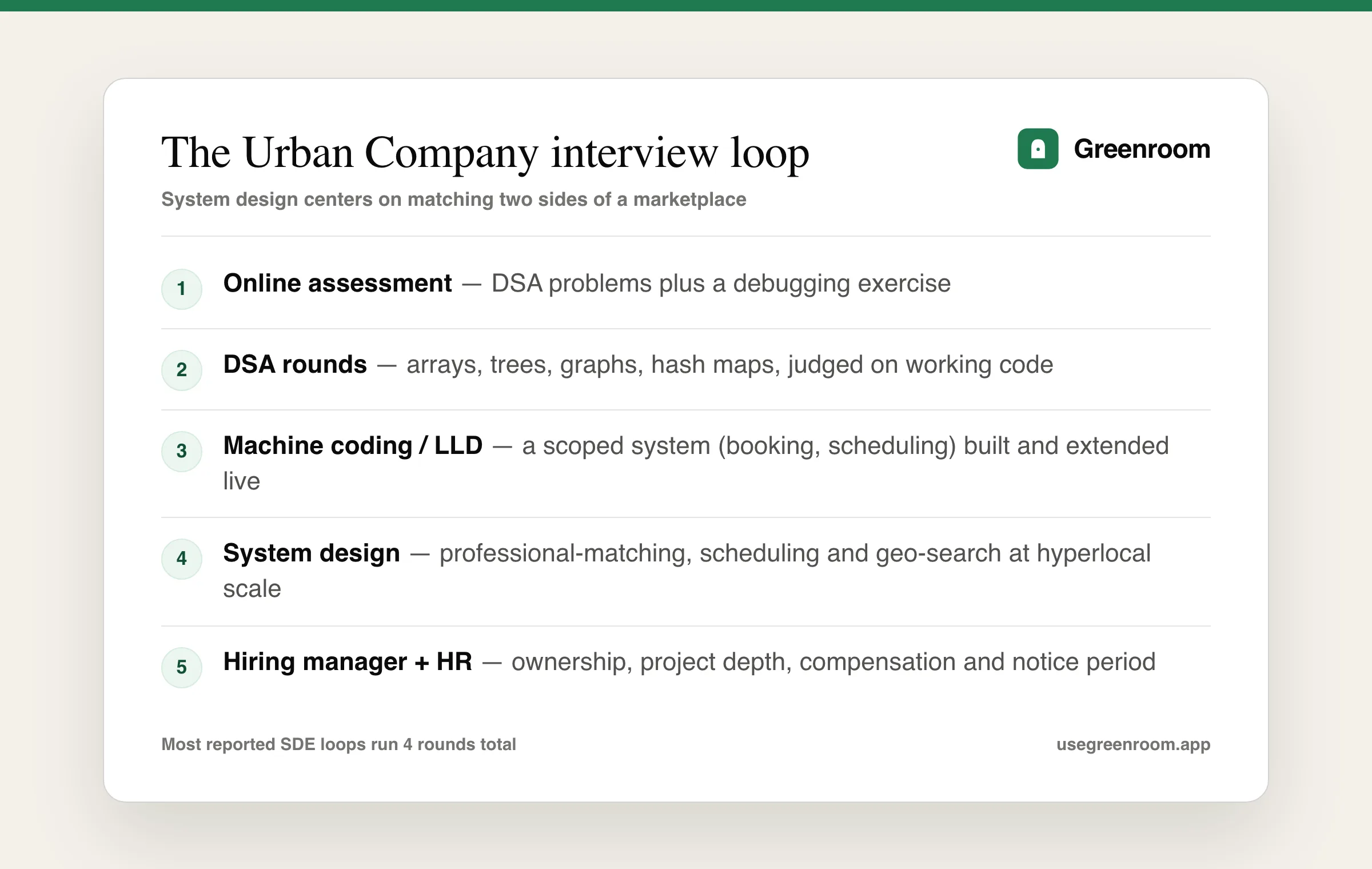Select the "Online assessment" heading

tap(337, 284)
